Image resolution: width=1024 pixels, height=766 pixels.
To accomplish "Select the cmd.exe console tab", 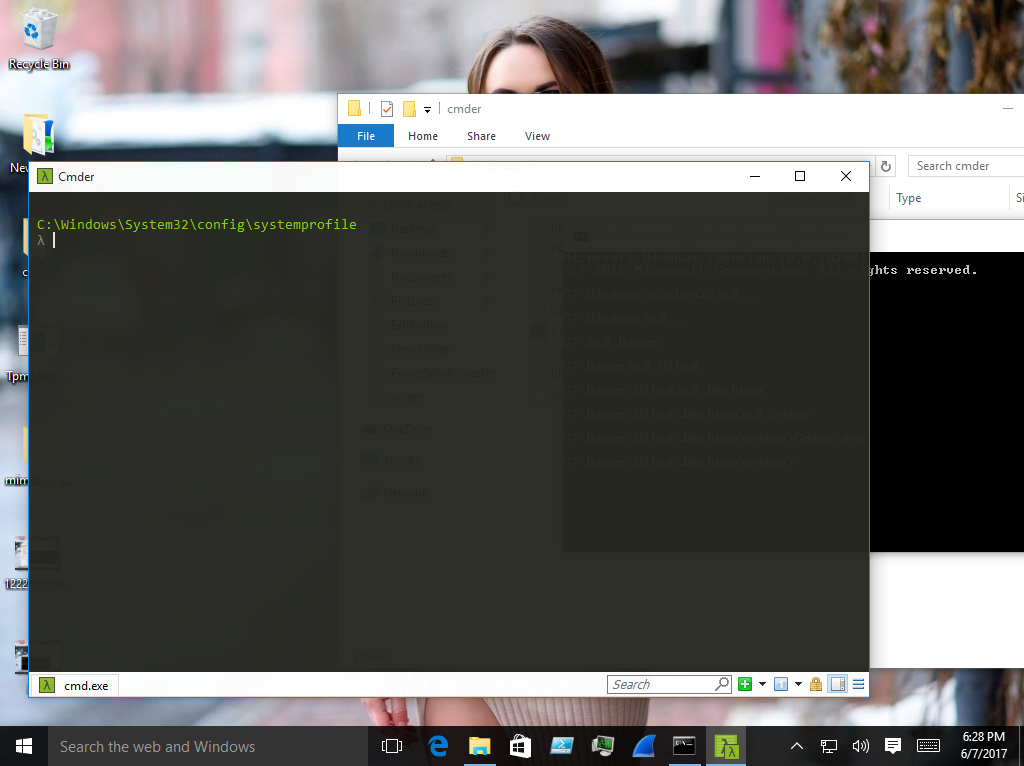I will coord(74,685).
